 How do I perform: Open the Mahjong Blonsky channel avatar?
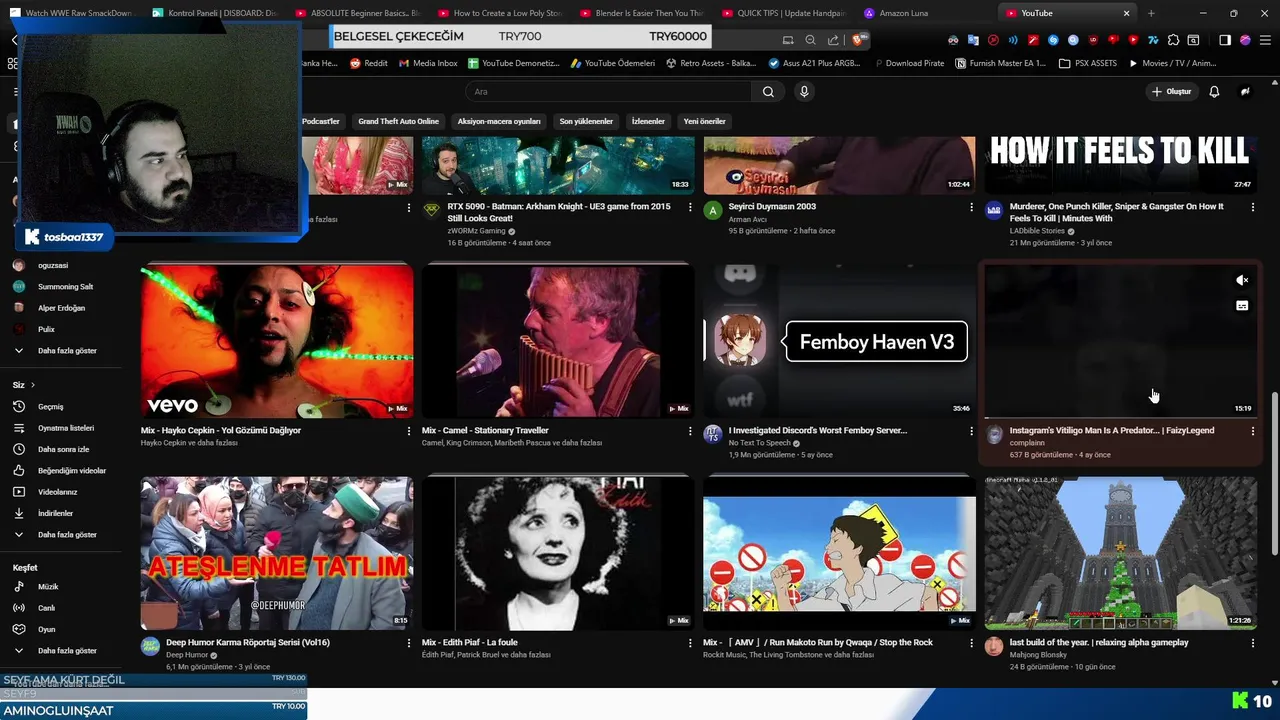click(x=994, y=646)
